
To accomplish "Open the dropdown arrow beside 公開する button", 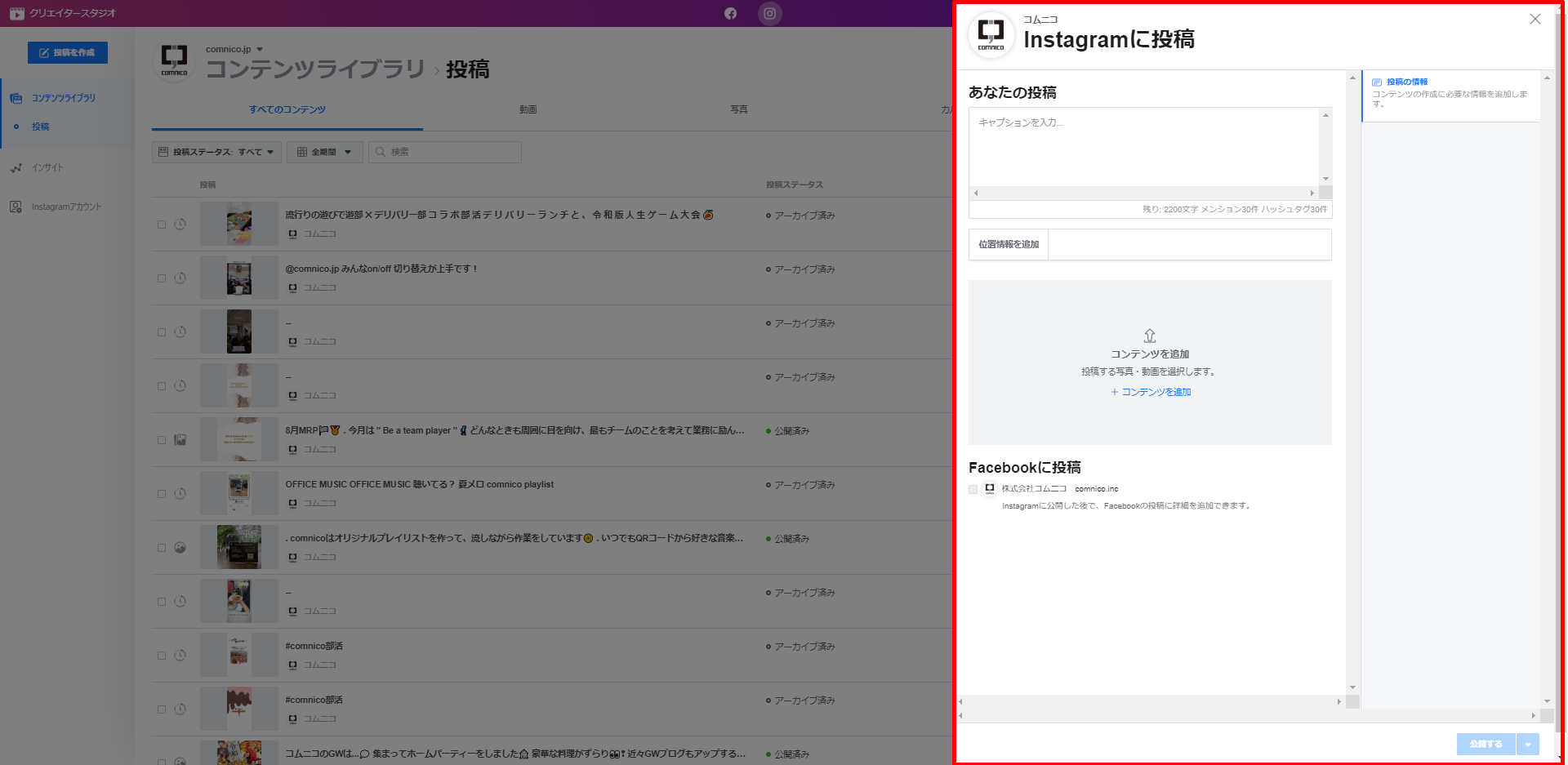I will pyautogui.click(x=1528, y=744).
